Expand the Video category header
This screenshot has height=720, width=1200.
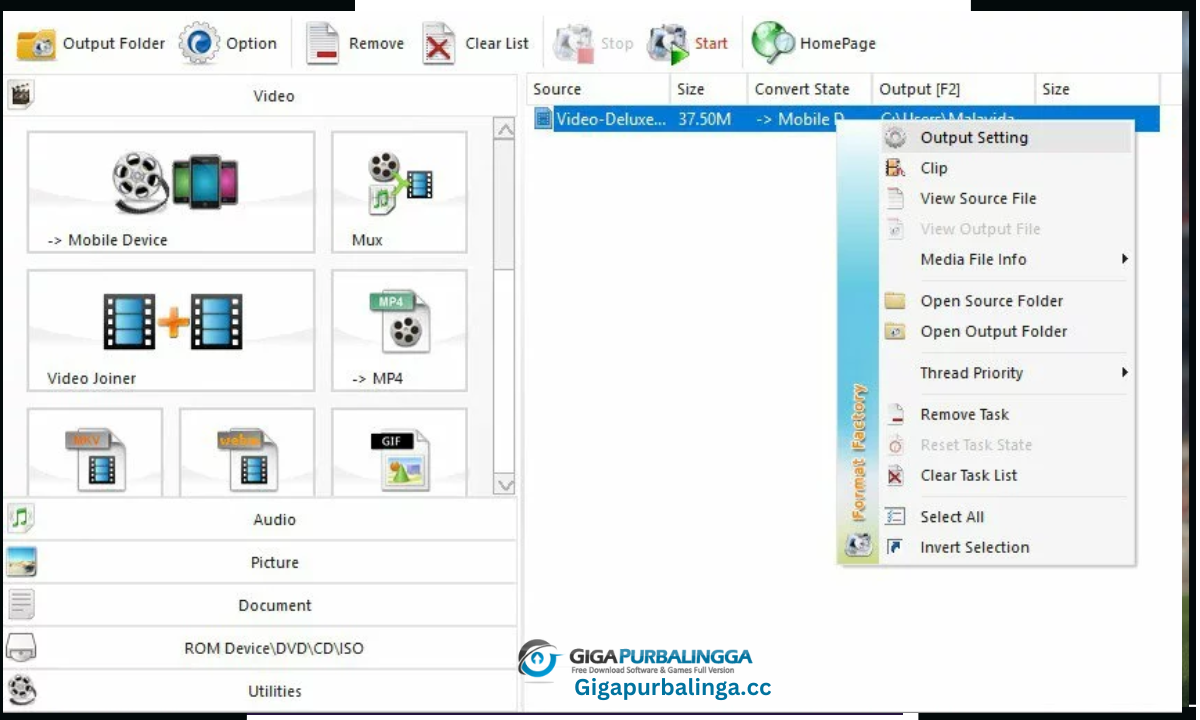[x=260, y=96]
